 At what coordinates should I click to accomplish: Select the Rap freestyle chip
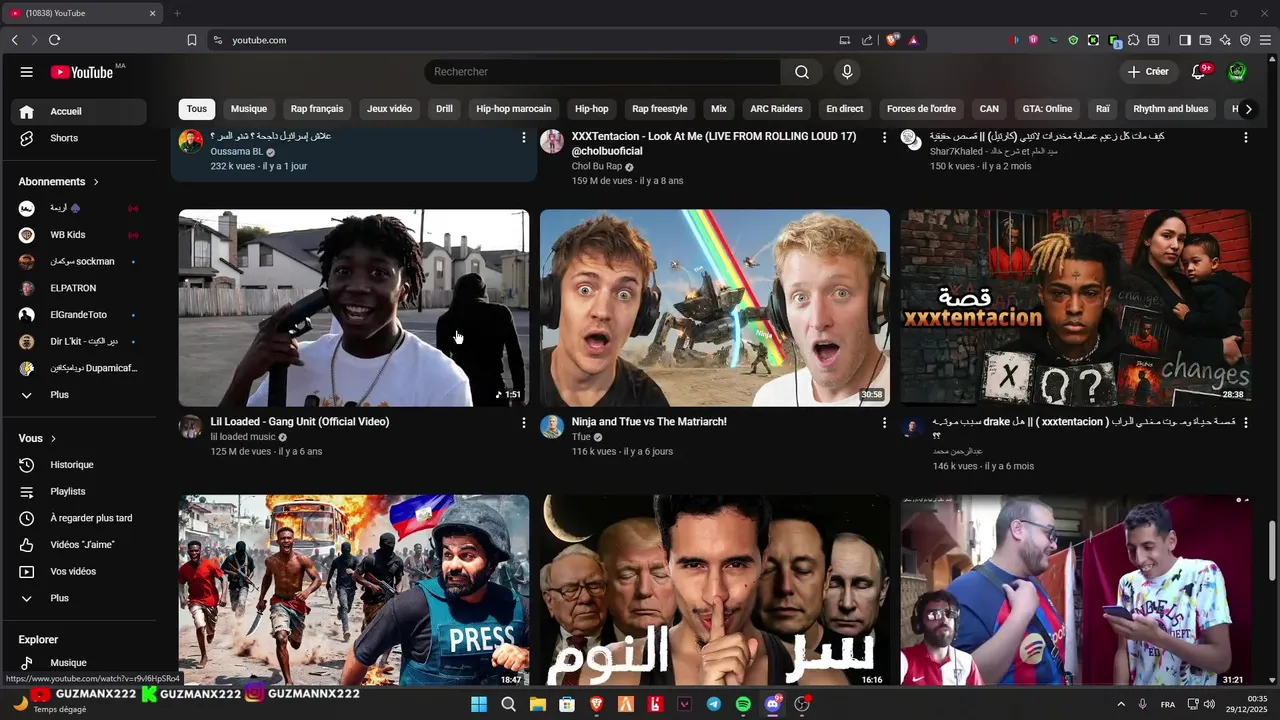point(660,109)
